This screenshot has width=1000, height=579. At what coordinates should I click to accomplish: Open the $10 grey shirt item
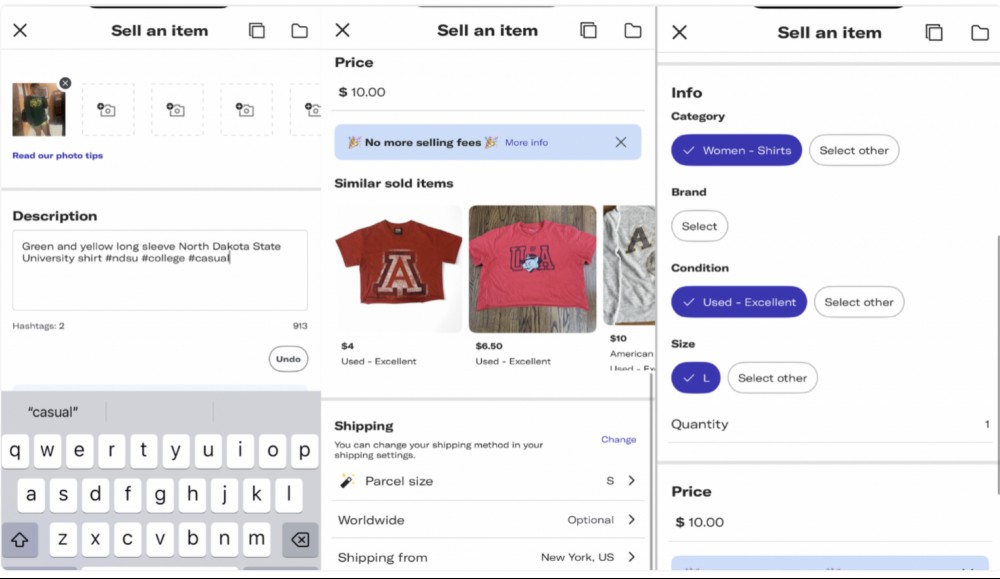tap(629, 265)
